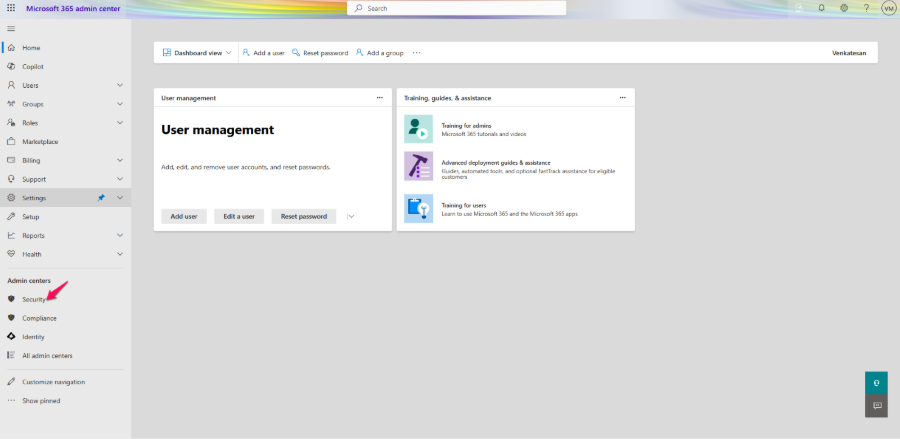Open the VM account avatar
The image size is (900, 439).
click(x=888, y=8)
